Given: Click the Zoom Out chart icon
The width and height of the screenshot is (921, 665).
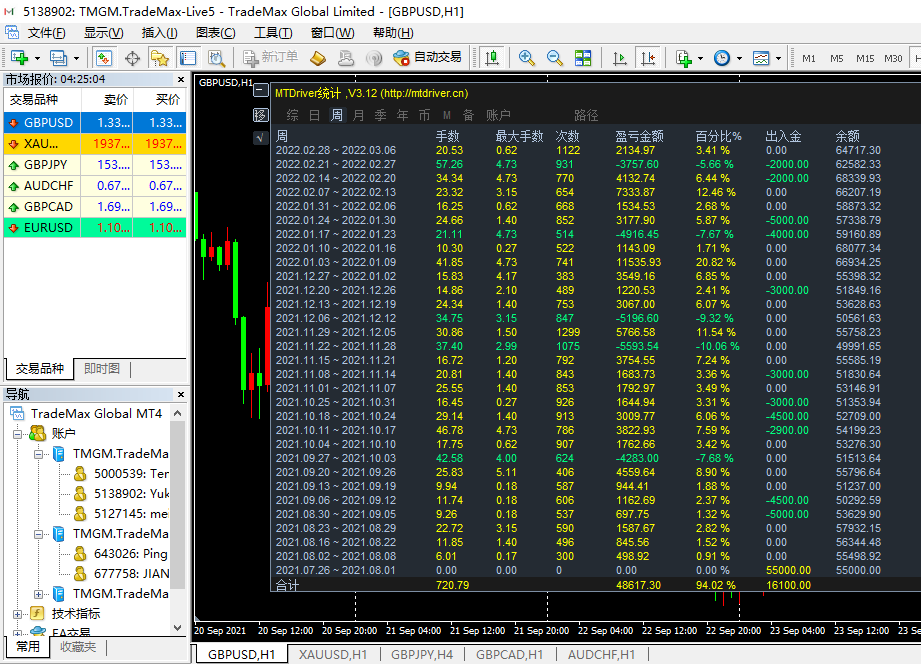Looking at the screenshot, I should [x=555, y=58].
